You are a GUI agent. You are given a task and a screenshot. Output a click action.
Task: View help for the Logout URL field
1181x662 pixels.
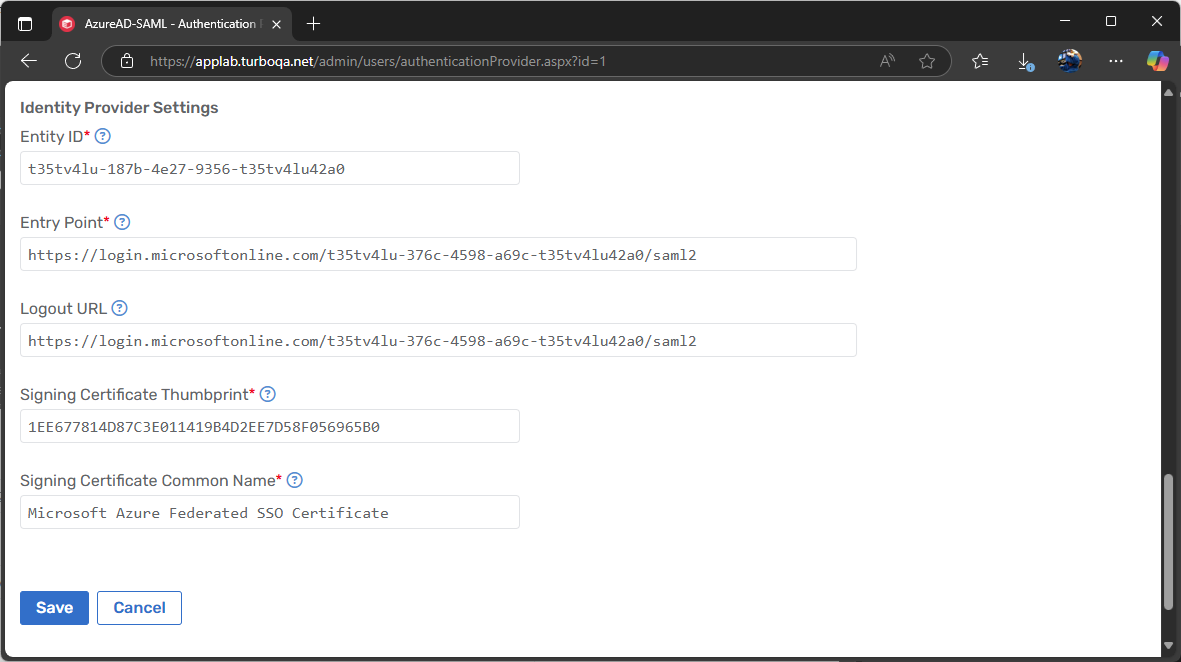click(x=119, y=308)
